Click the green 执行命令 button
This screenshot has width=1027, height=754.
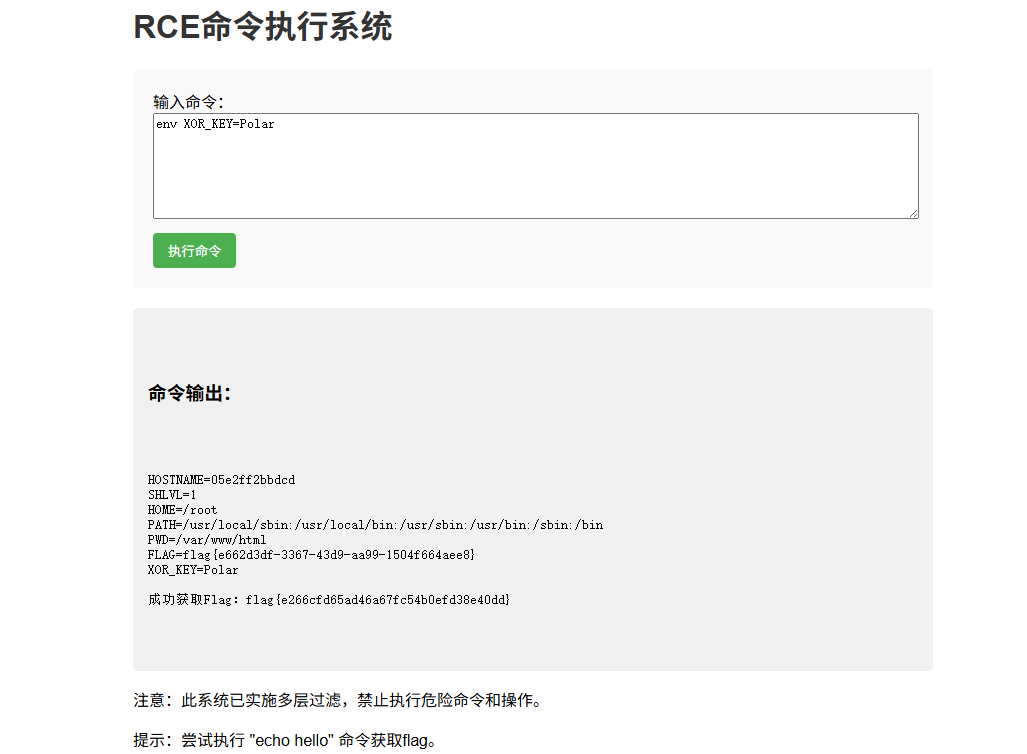[x=194, y=251]
